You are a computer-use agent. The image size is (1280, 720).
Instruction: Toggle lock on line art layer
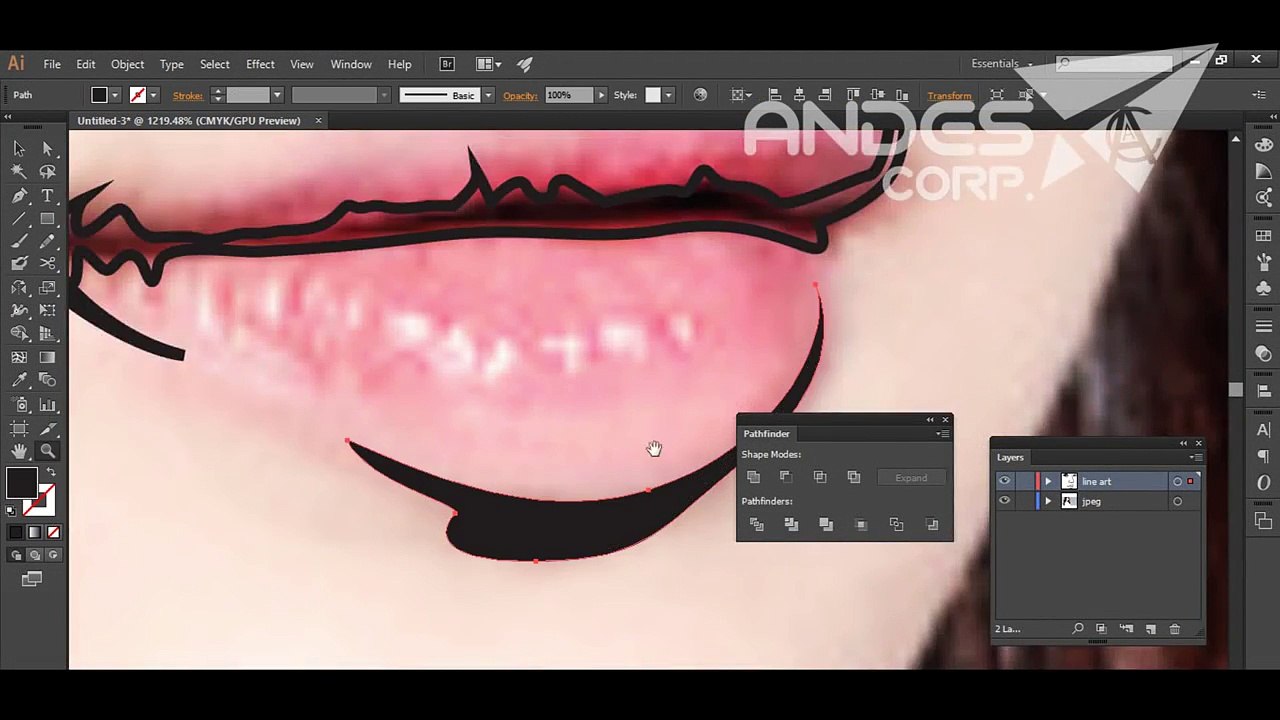pos(1022,481)
